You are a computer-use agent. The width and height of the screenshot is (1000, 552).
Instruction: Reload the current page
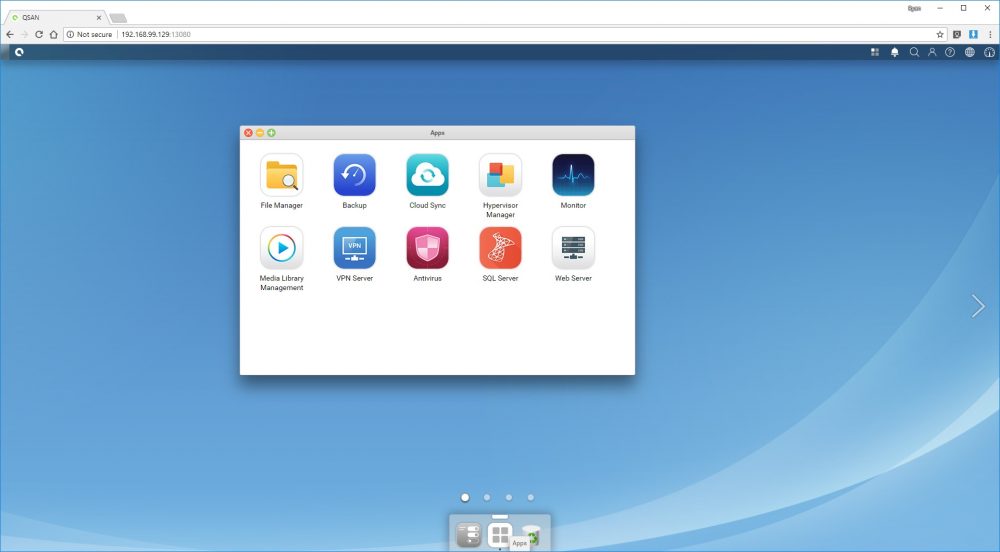coord(39,34)
